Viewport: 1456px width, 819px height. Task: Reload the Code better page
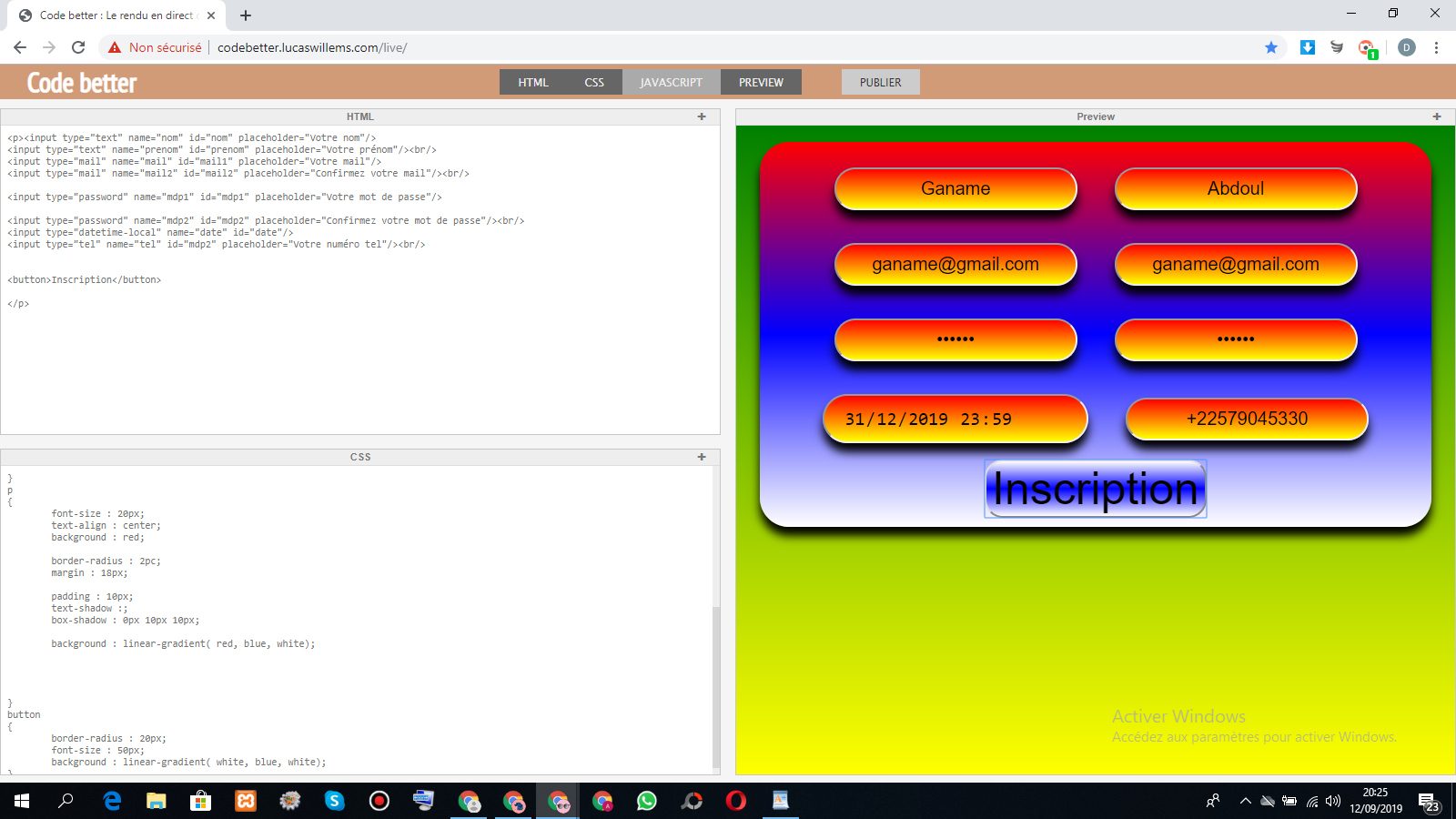click(x=78, y=47)
